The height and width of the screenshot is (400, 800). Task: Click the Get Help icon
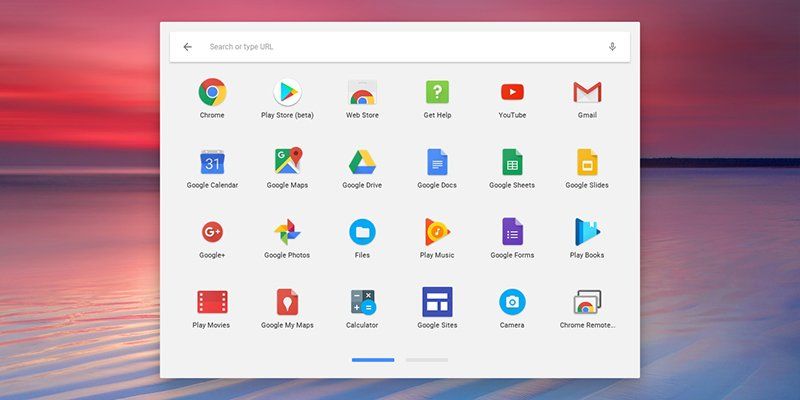pos(437,93)
